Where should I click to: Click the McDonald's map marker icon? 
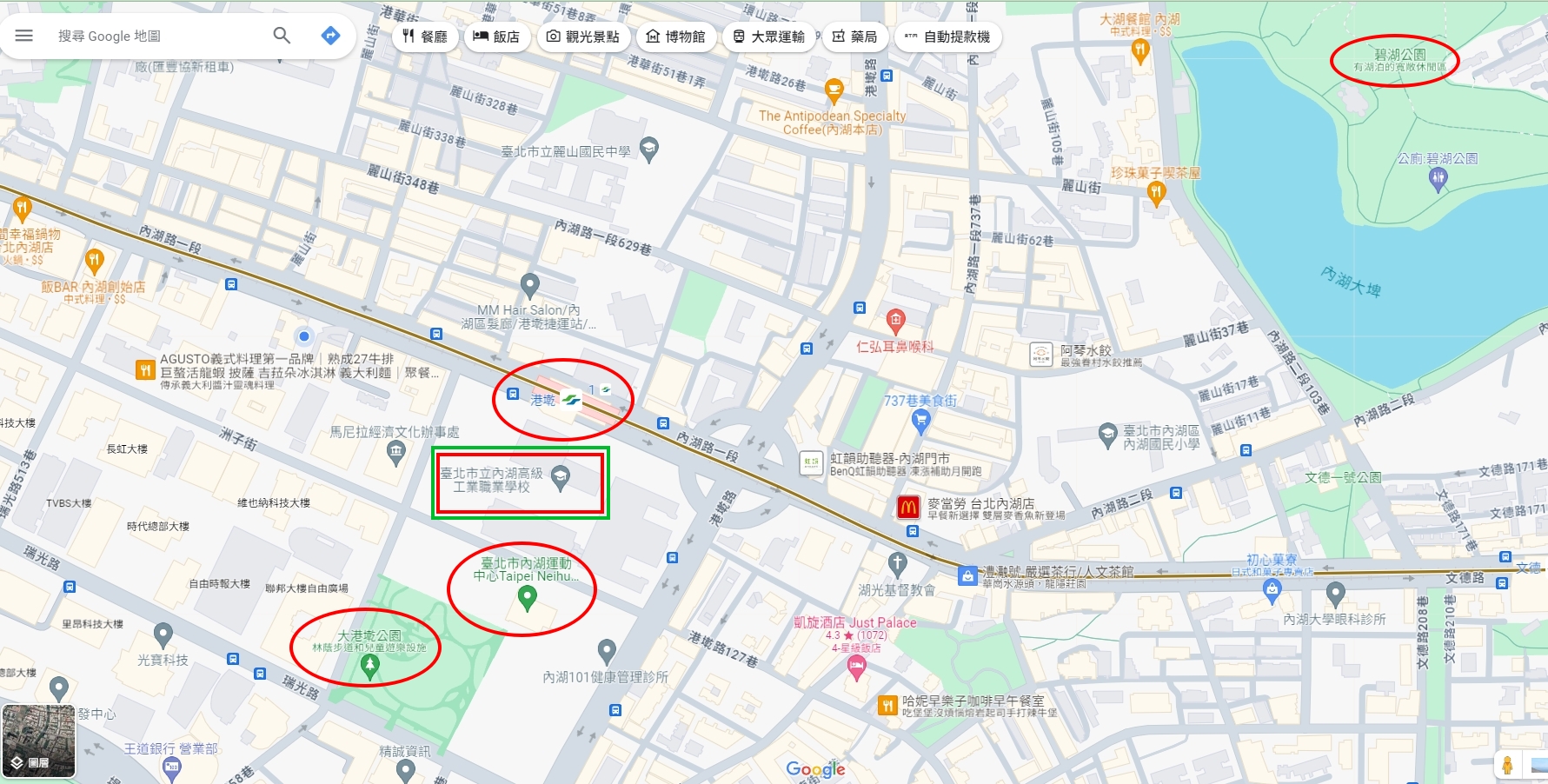click(x=908, y=508)
